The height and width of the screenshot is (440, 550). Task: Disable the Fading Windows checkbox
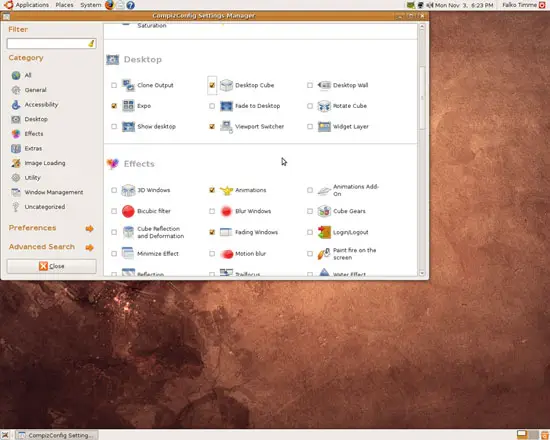pos(212,232)
